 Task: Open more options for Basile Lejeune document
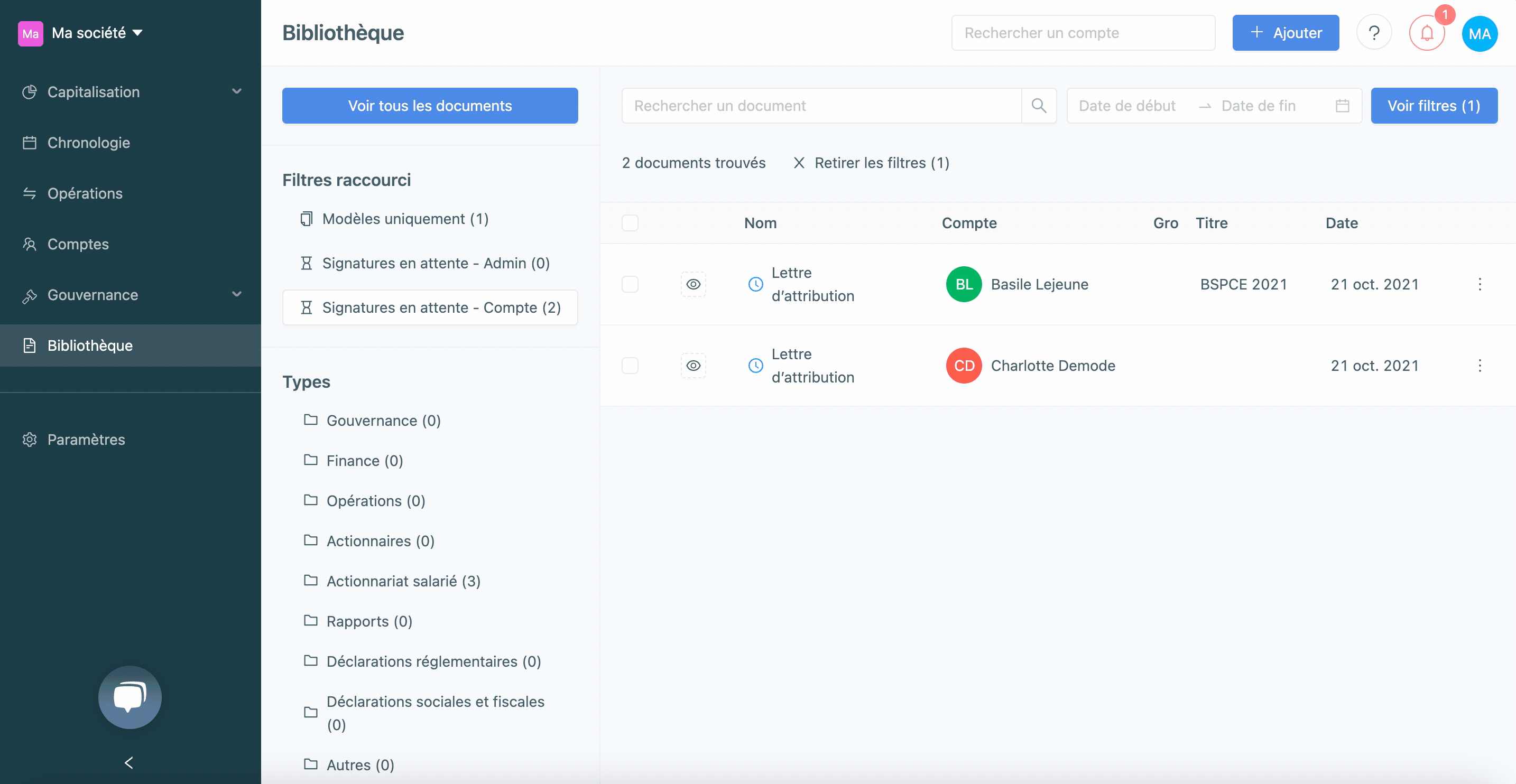pos(1480,285)
